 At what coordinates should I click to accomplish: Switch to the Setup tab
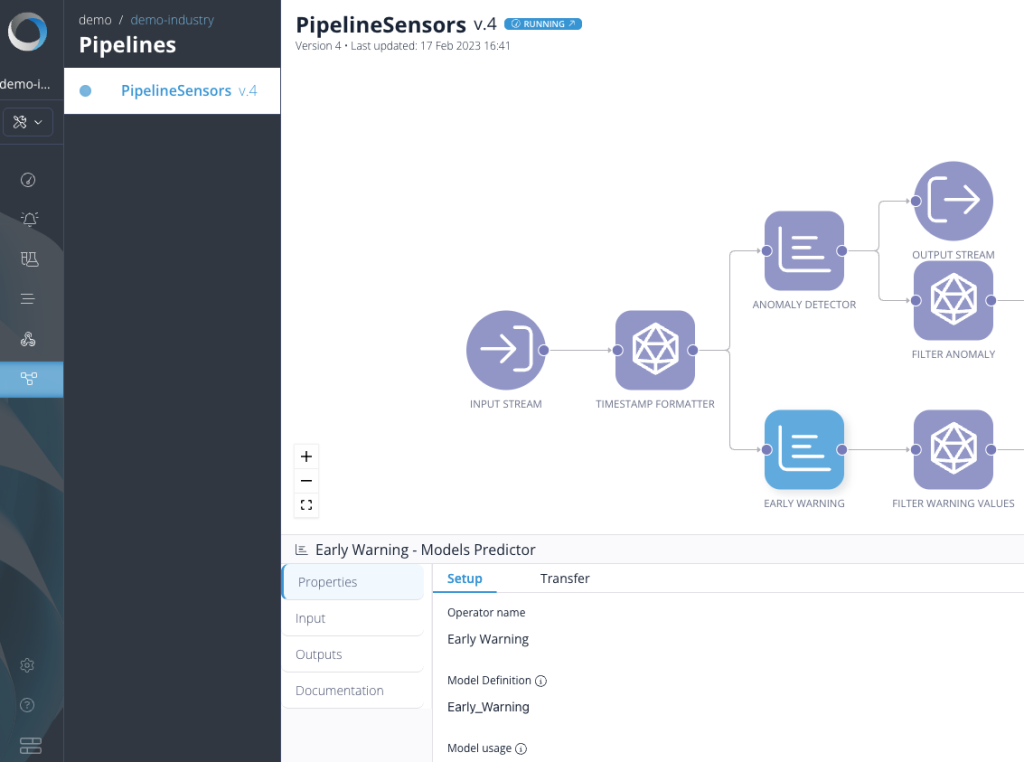coord(464,579)
